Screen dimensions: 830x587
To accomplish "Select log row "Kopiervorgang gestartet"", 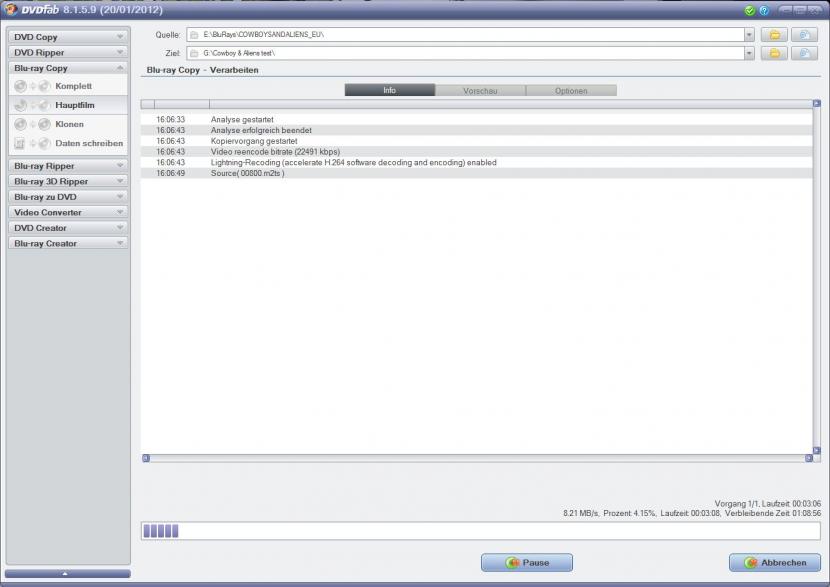I will [x=476, y=141].
